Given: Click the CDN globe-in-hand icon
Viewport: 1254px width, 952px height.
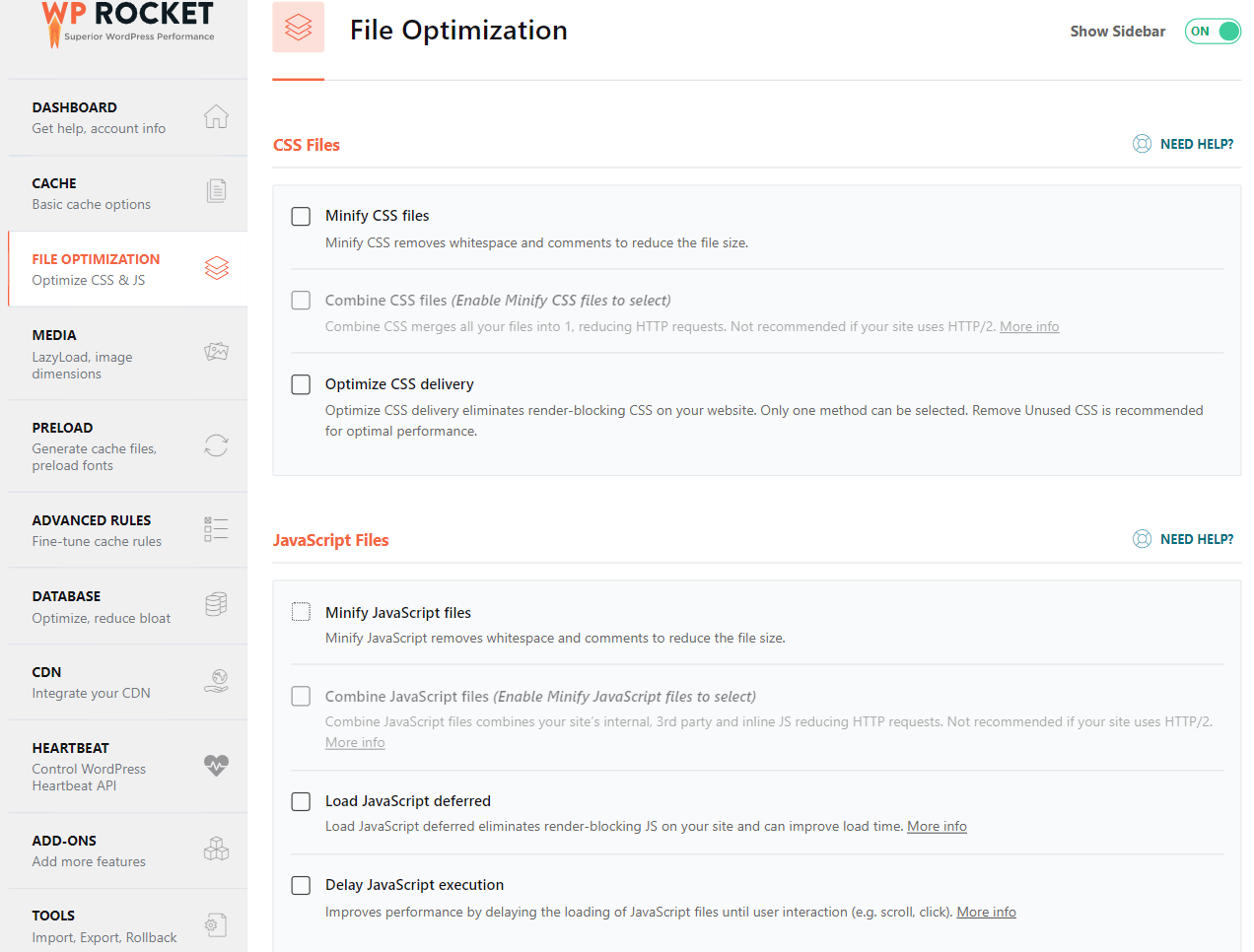Looking at the screenshot, I should pos(216,681).
